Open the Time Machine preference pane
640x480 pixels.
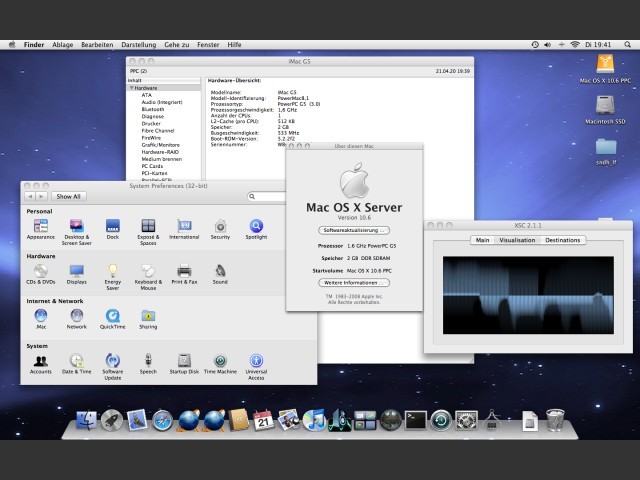click(220, 364)
